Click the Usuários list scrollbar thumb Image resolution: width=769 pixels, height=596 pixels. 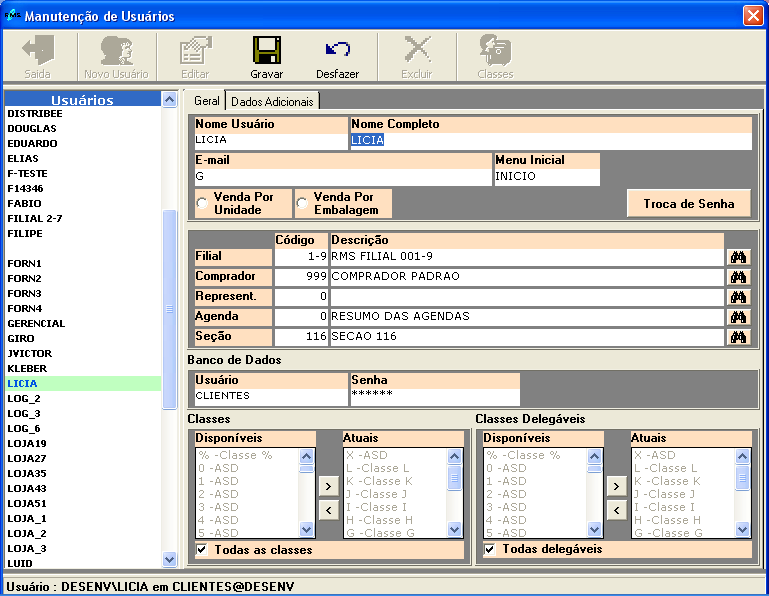170,309
